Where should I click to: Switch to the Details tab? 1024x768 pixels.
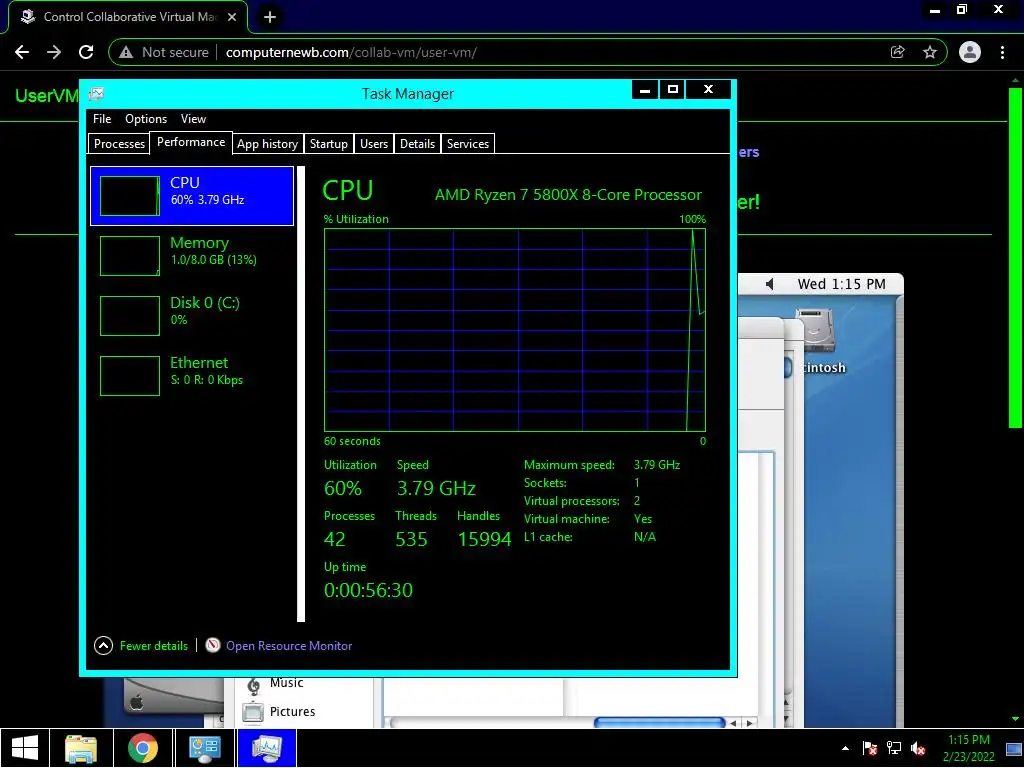[x=417, y=144]
